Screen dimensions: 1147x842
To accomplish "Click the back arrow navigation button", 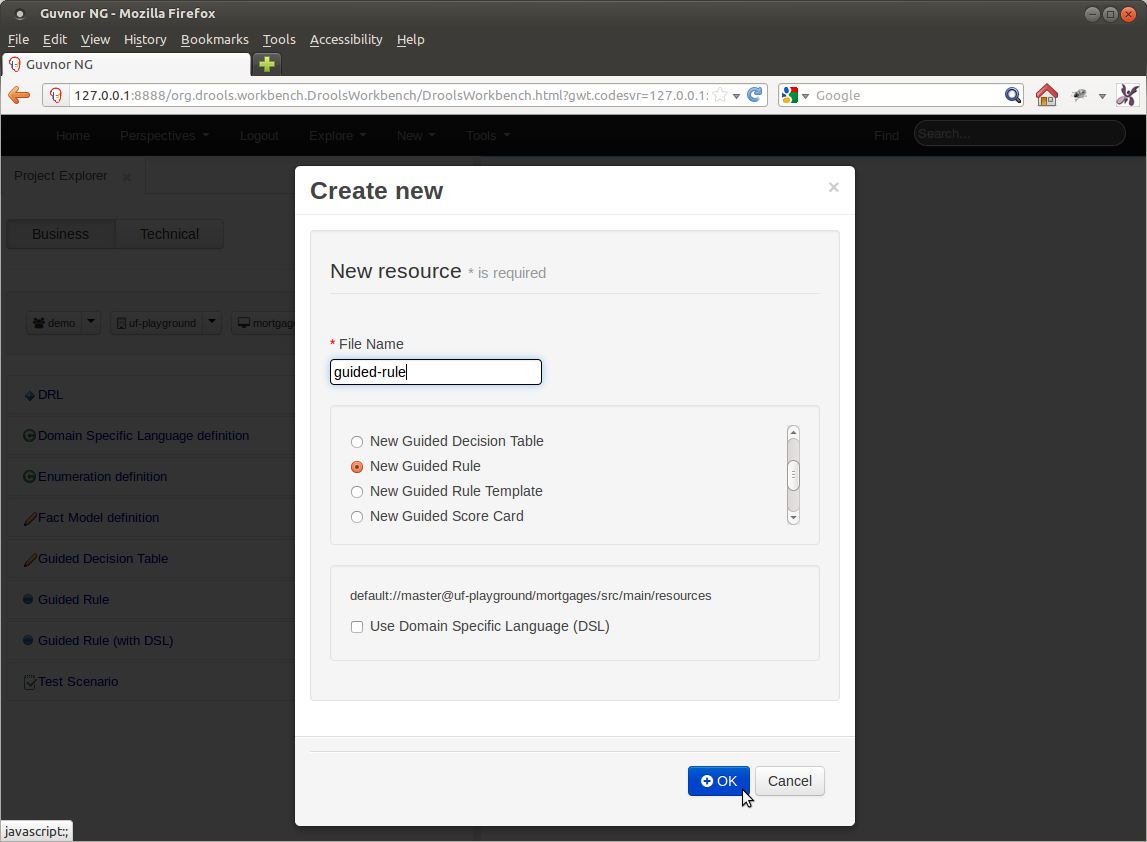I will point(19,95).
